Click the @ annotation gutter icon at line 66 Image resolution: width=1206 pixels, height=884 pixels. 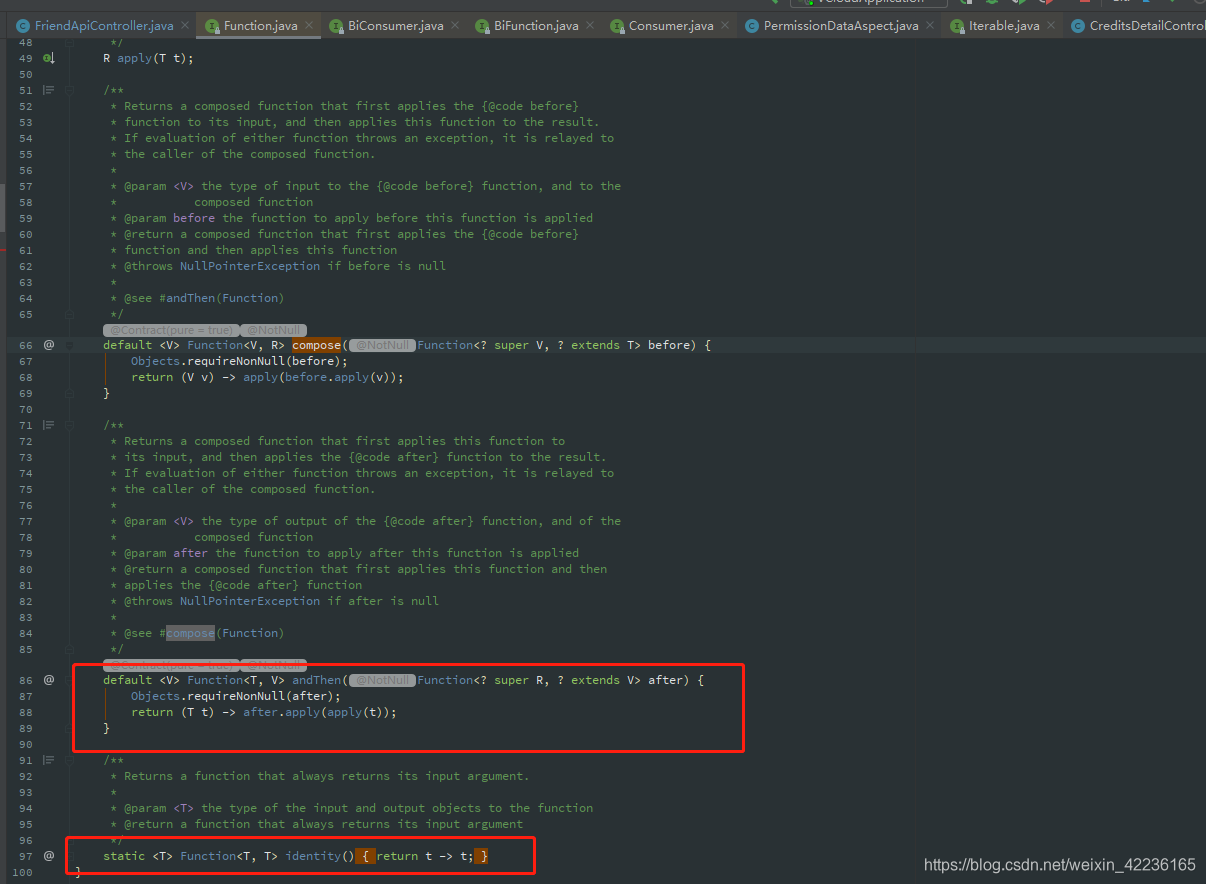[x=48, y=345]
